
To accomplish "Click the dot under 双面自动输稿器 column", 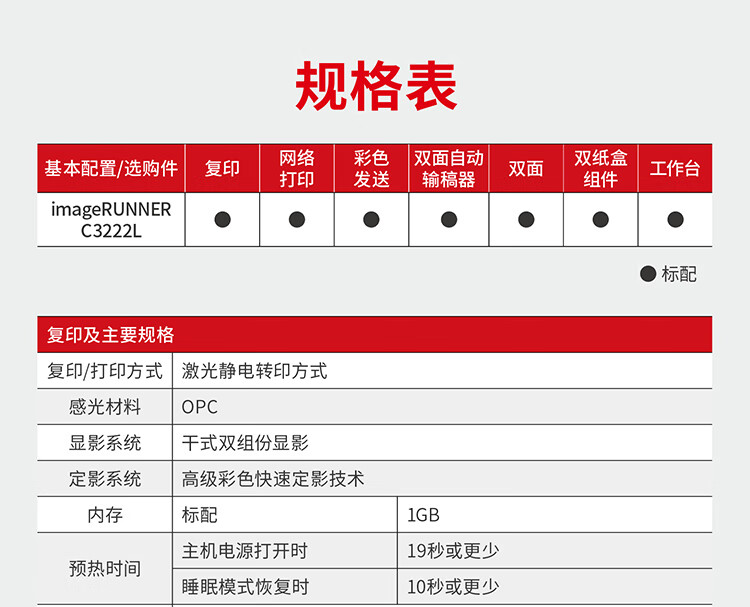I will pos(449,220).
